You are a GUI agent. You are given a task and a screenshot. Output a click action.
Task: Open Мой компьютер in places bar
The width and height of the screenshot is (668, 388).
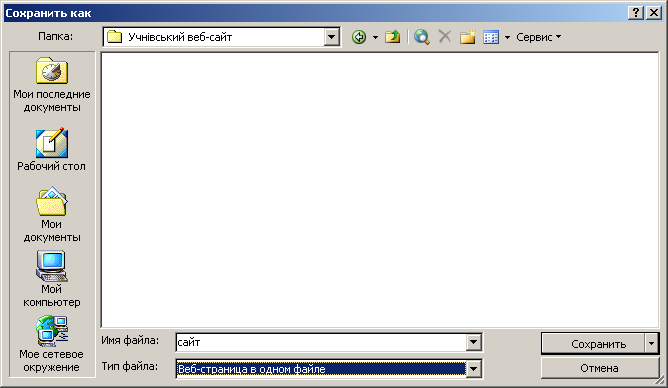(52, 279)
